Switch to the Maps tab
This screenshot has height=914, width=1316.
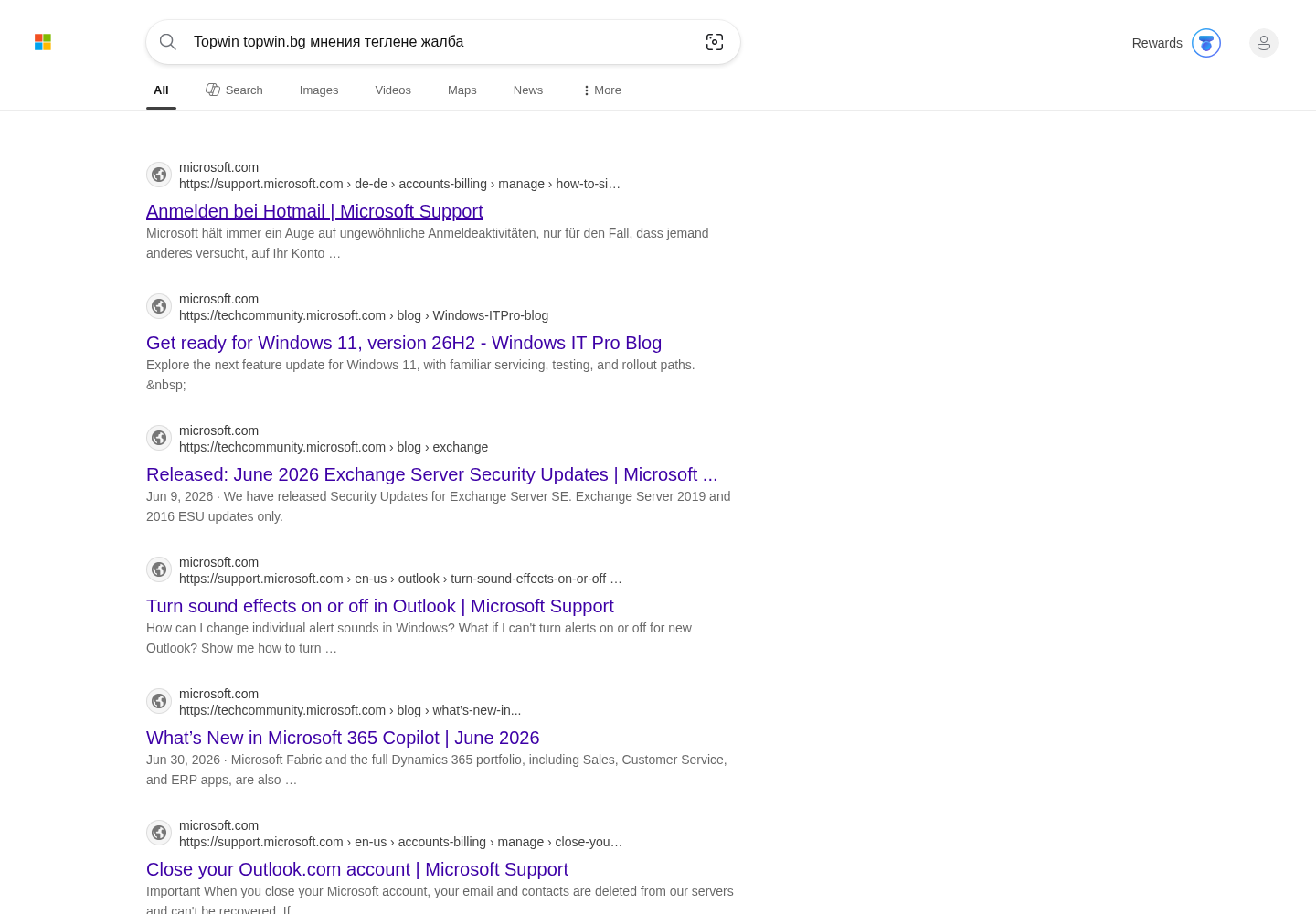[462, 90]
